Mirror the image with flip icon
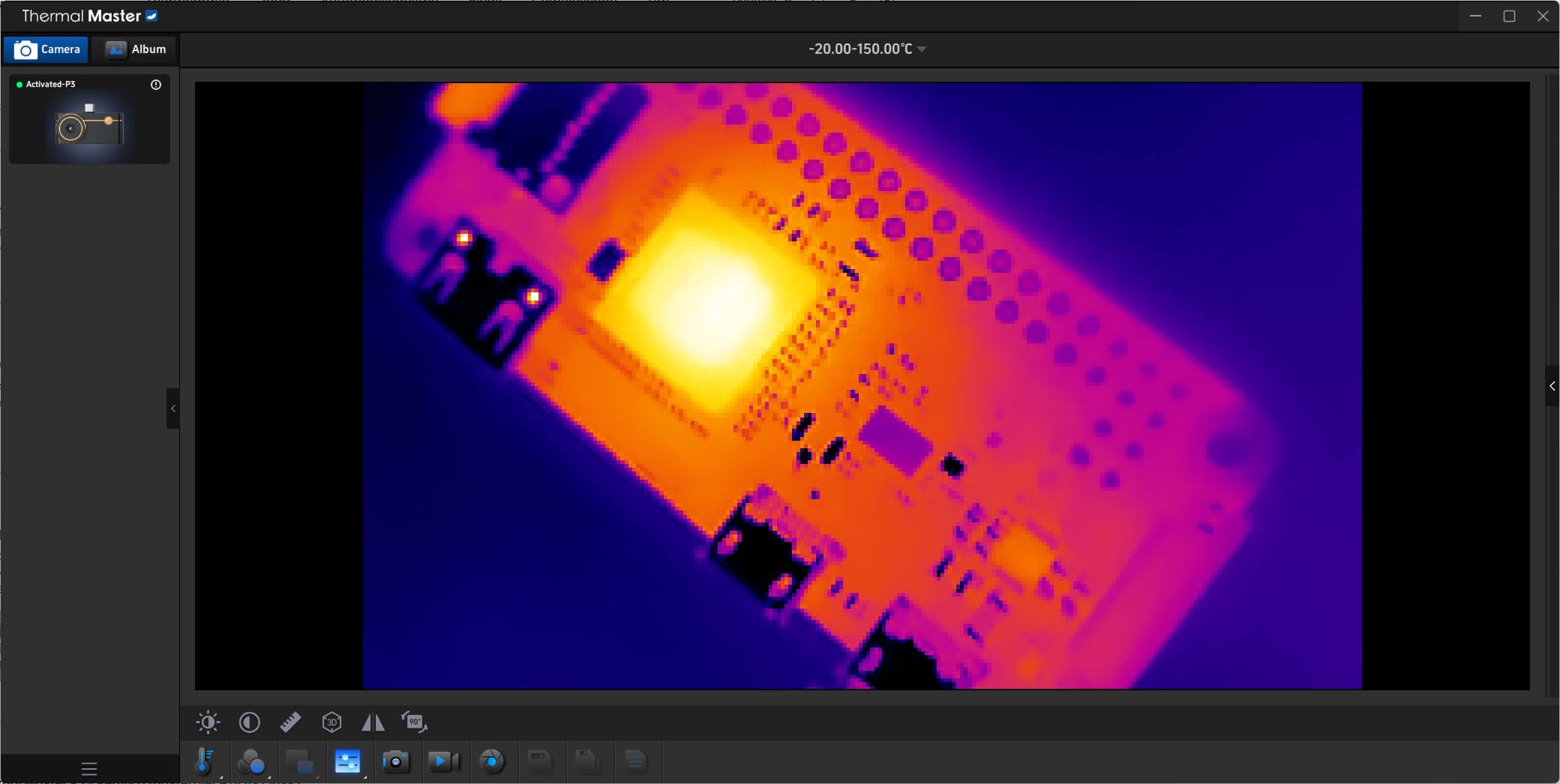The image size is (1560, 784). tap(373, 723)
